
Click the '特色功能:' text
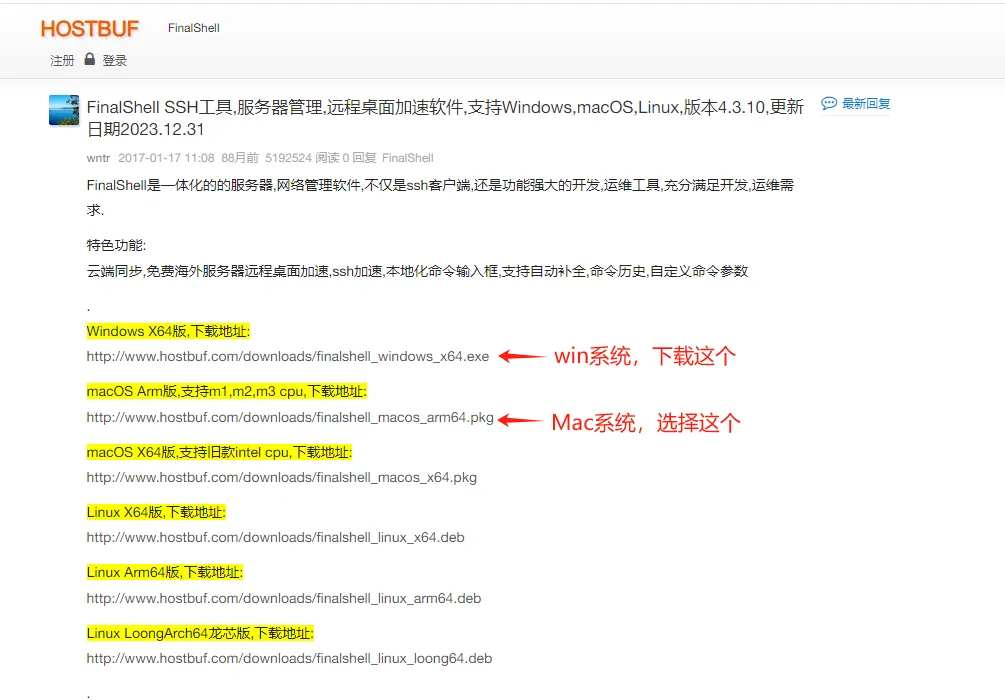(x=116, y=246)
